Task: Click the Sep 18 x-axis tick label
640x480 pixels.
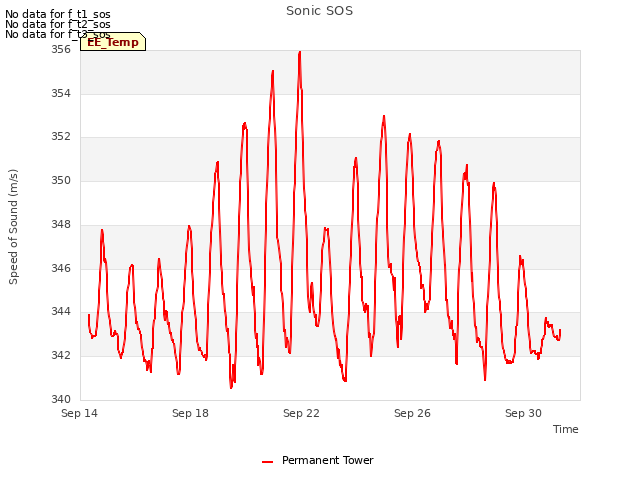Action: coord(190,413)
